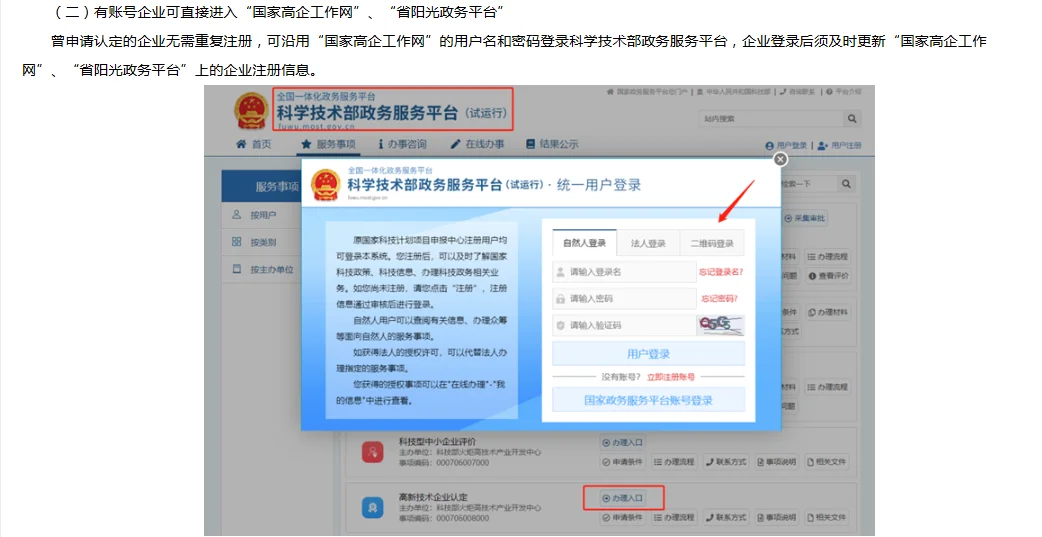This screenshot has width=1042, height=537.
Task: Click the magnifier icon beside 站内搜索
Action: [x=852, y=119]
